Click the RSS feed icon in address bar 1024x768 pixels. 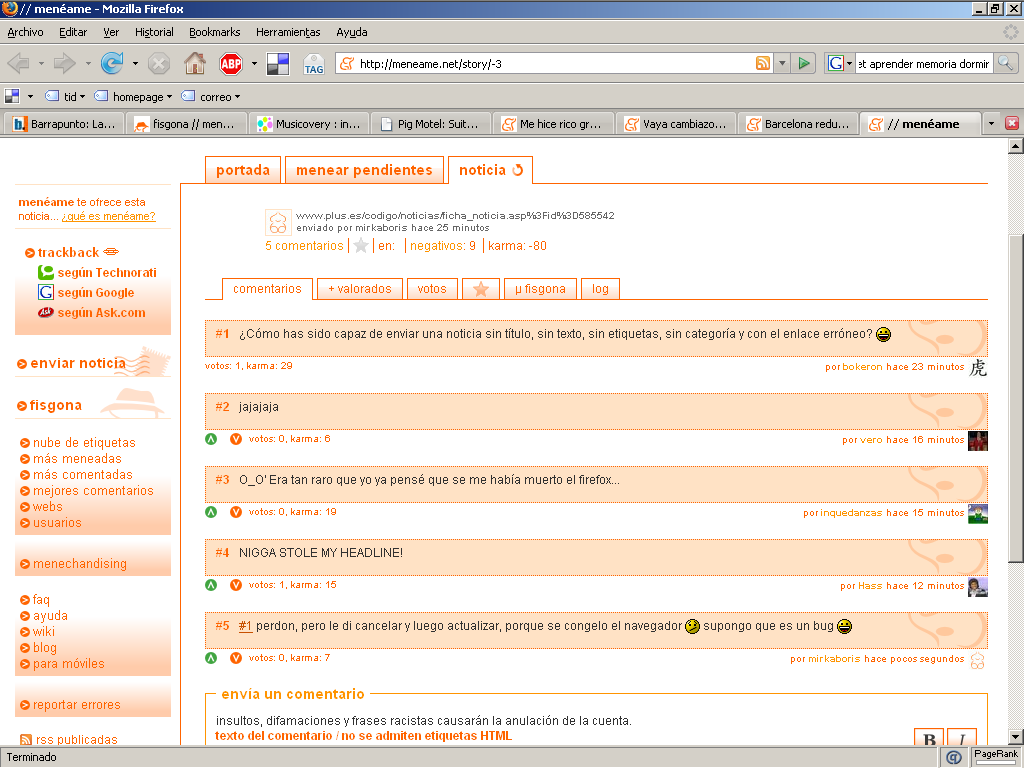[x=763, y=64]
